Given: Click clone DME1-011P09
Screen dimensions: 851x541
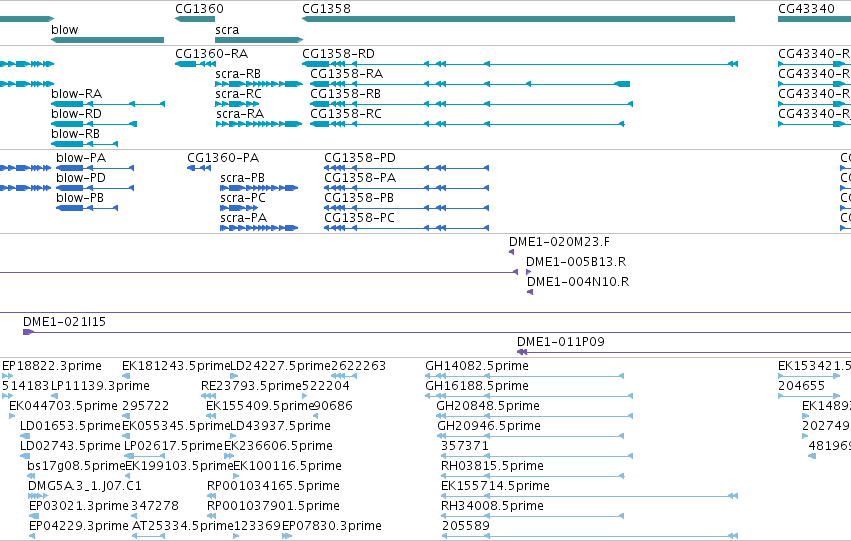Looking at the screenshot, I should 684,352.
